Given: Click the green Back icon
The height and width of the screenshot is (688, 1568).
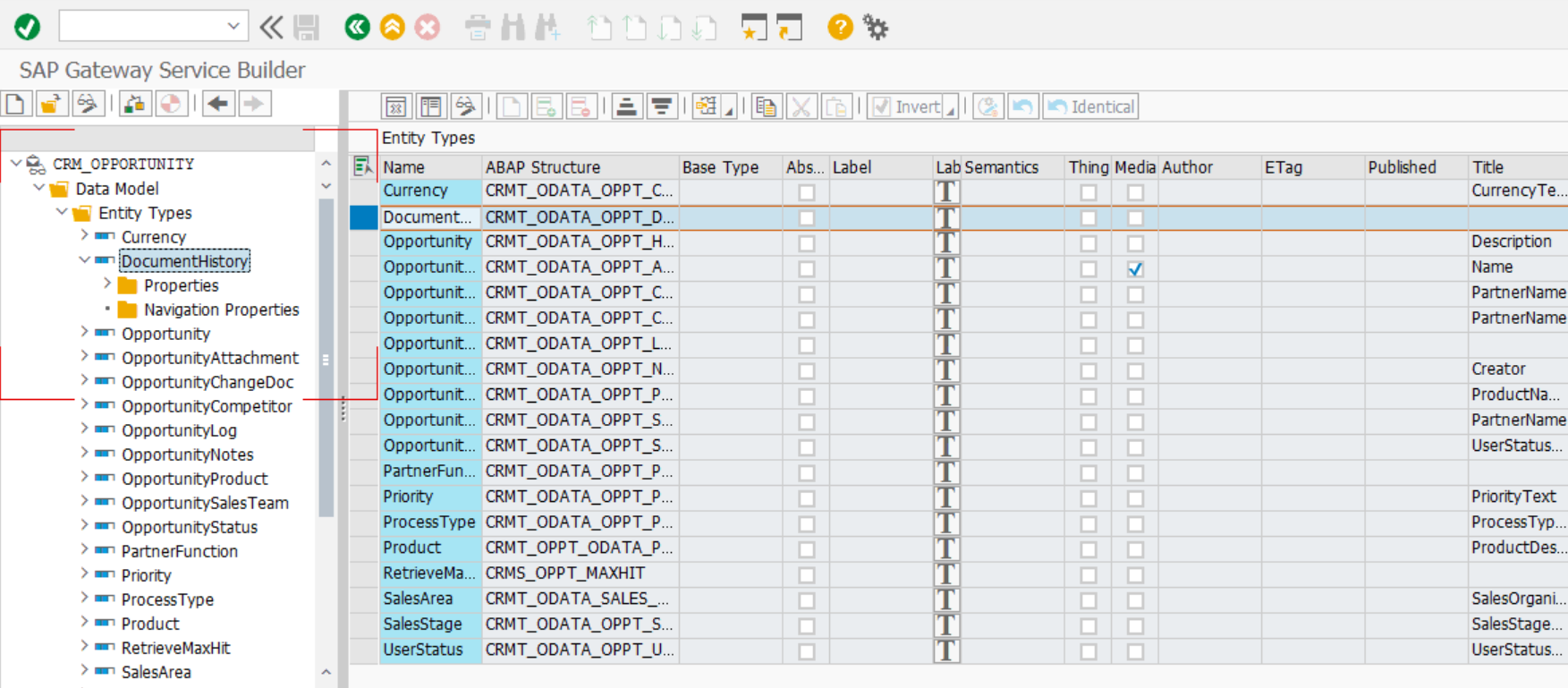Looking at the screenshot, I should click(x=357, y=27).
